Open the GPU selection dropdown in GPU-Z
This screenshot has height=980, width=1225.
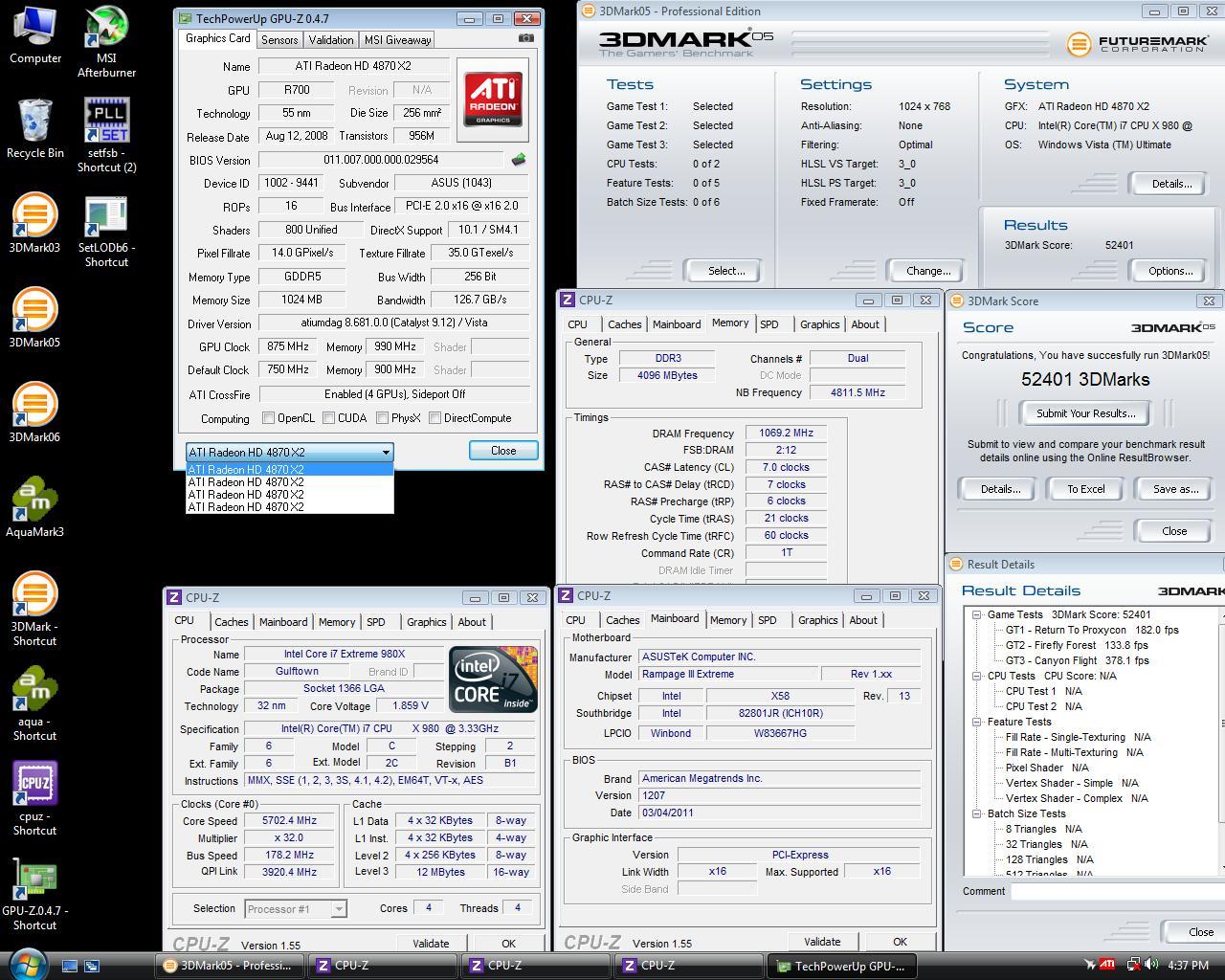click(289, 452)
